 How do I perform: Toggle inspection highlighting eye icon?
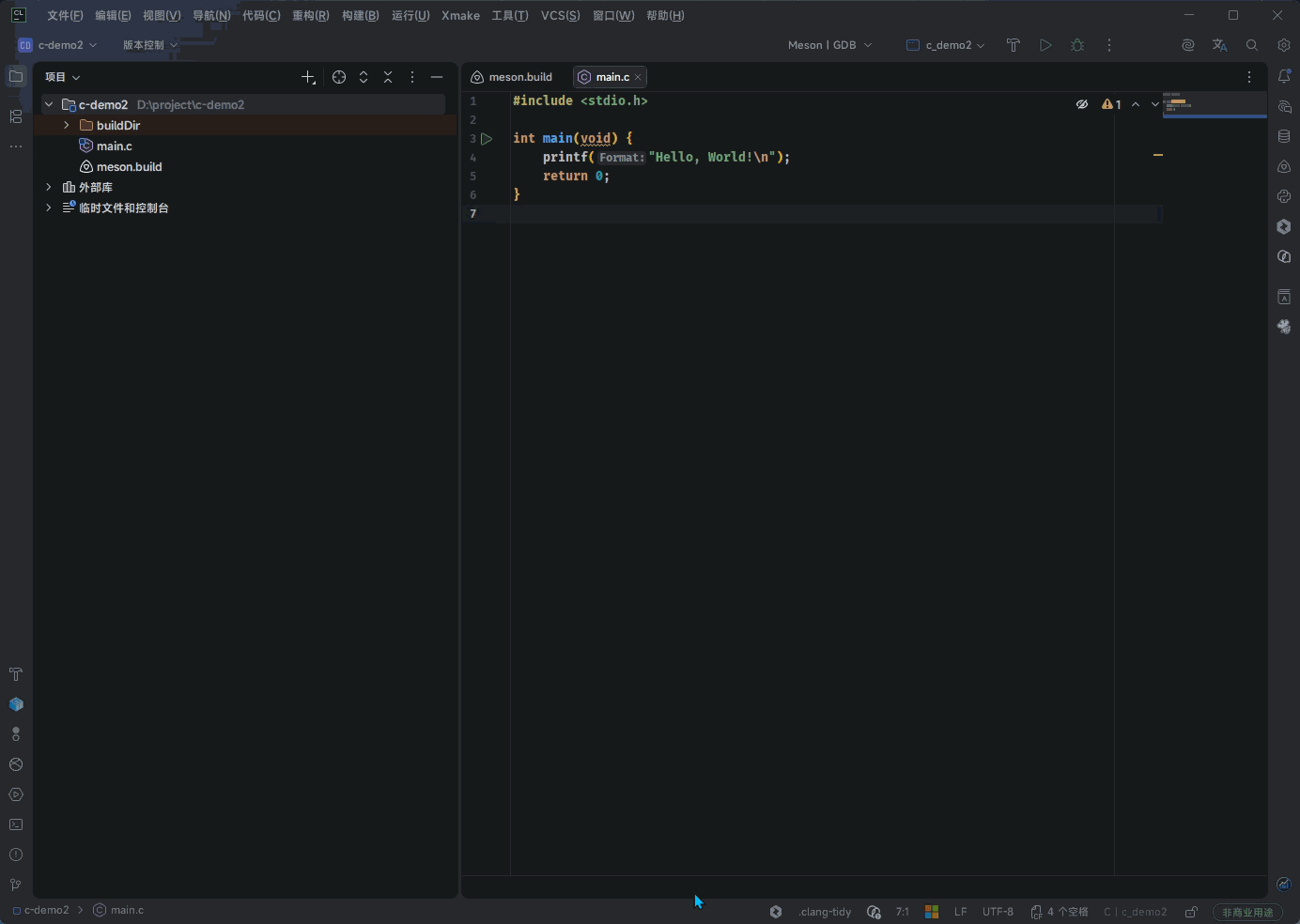(1082, 104)
